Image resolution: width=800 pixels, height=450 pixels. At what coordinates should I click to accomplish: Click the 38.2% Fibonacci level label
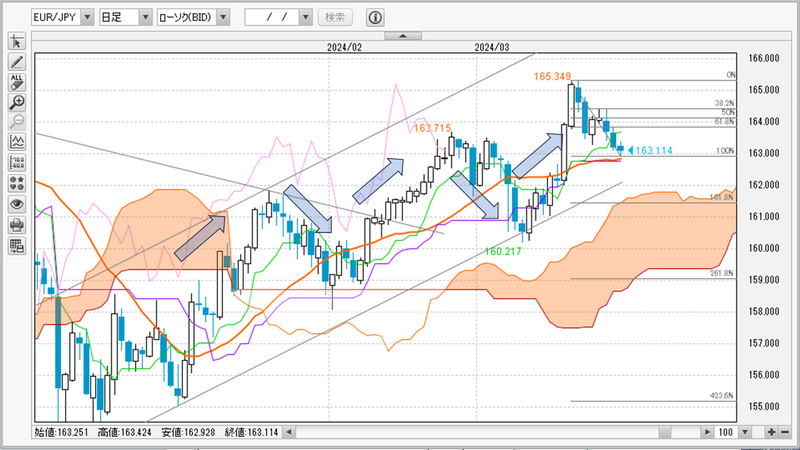[x=724, y=103]
